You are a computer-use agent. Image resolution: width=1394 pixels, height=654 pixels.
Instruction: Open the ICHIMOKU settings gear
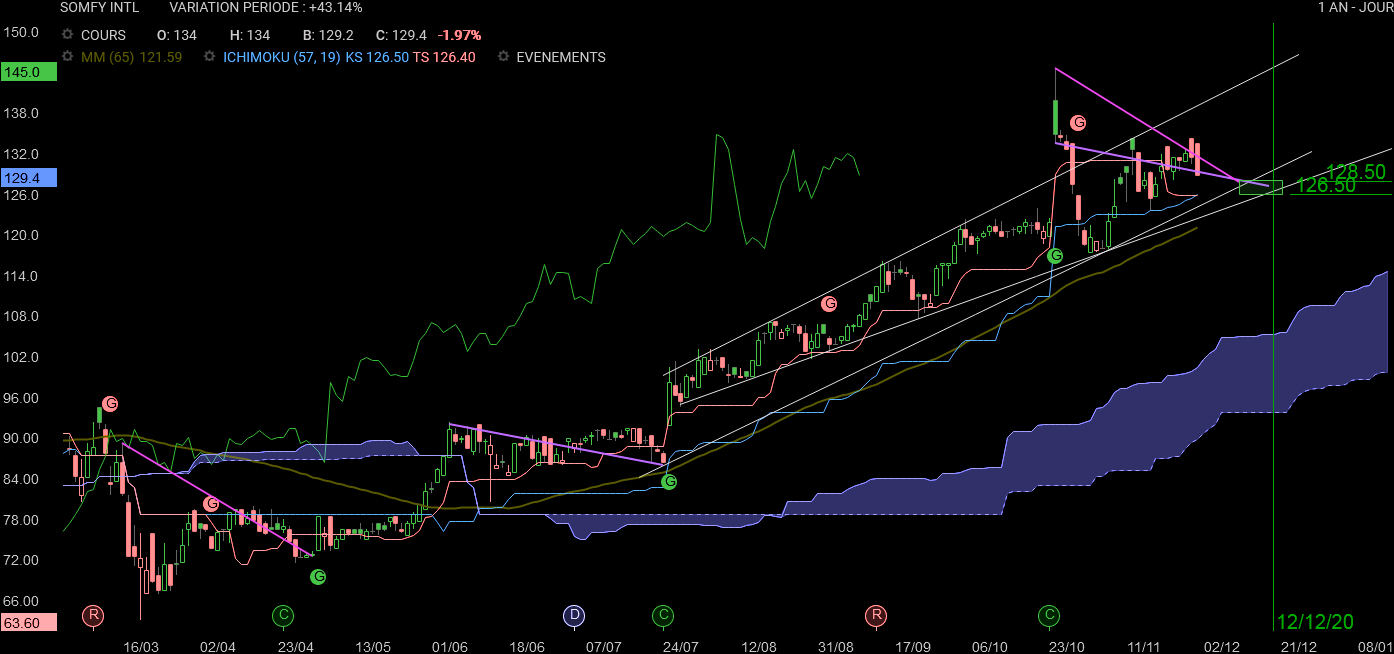[209, 57]
